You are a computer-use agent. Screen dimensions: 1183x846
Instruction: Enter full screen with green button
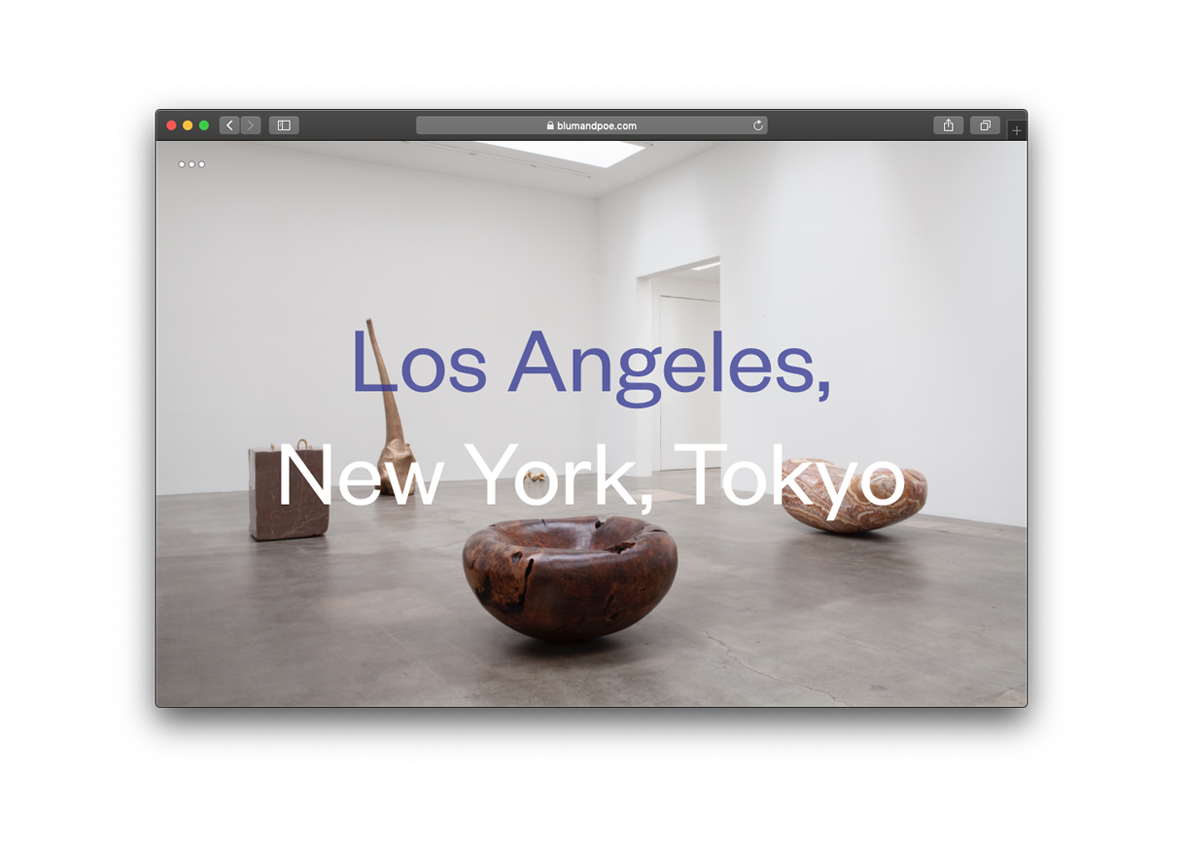tap(204, 125)
